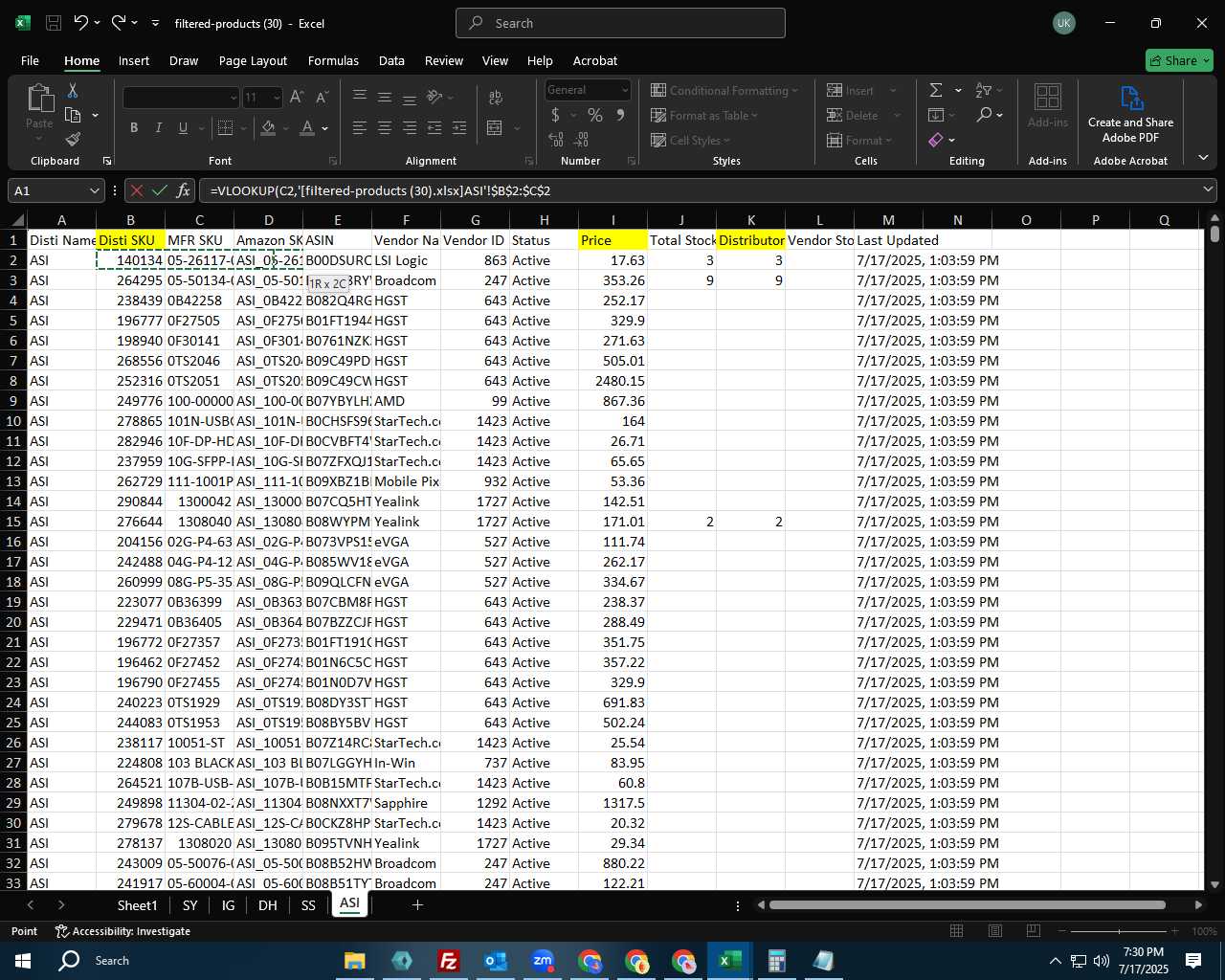
Task: Click the Percent Style icon
Action: tap(595, 115)
